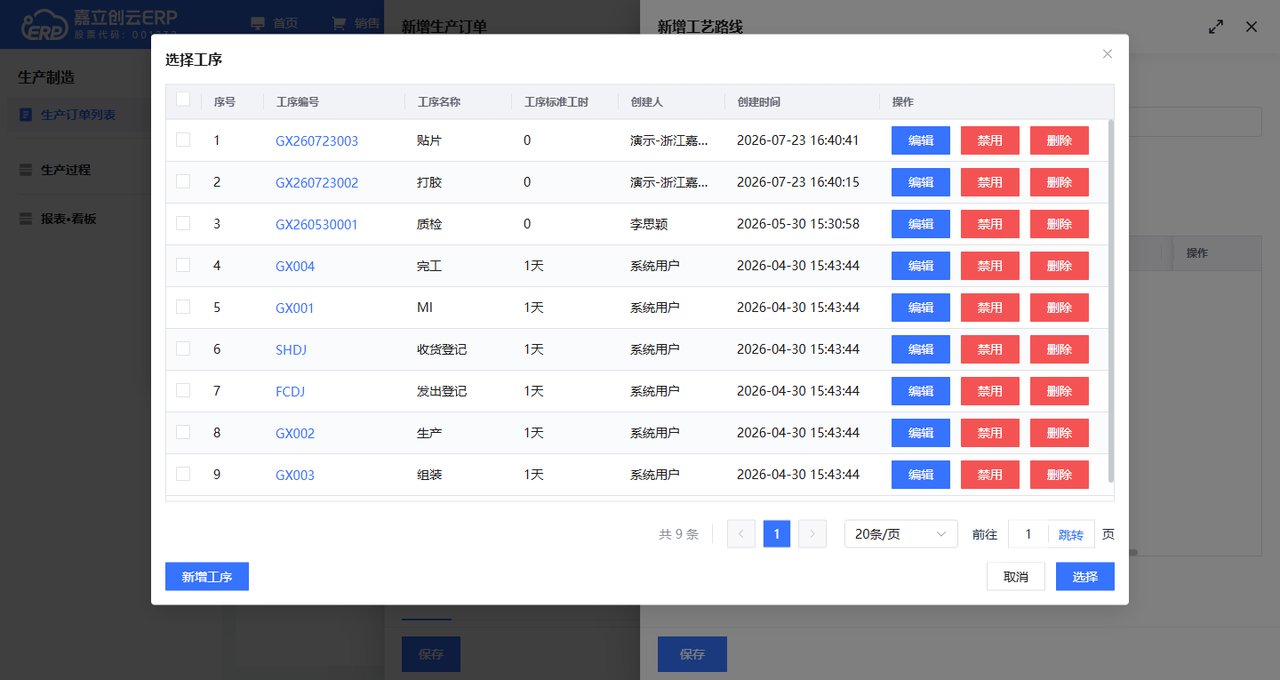Click creator cell 李思颖

coord(648,224)
